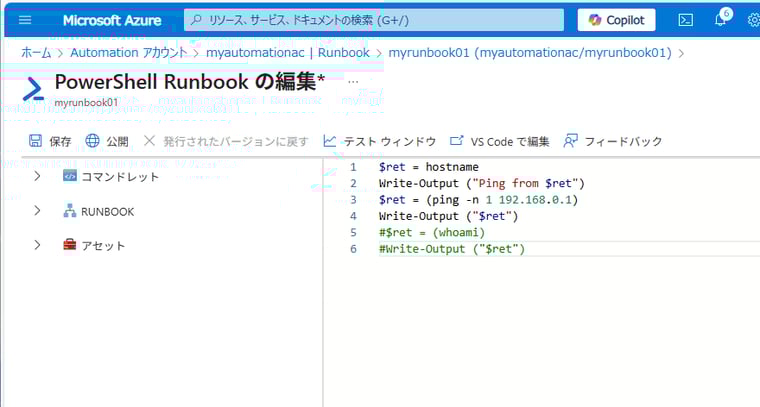
Task: Go to Automation アカウント breadcrumb
Action: tap(128, 53)
